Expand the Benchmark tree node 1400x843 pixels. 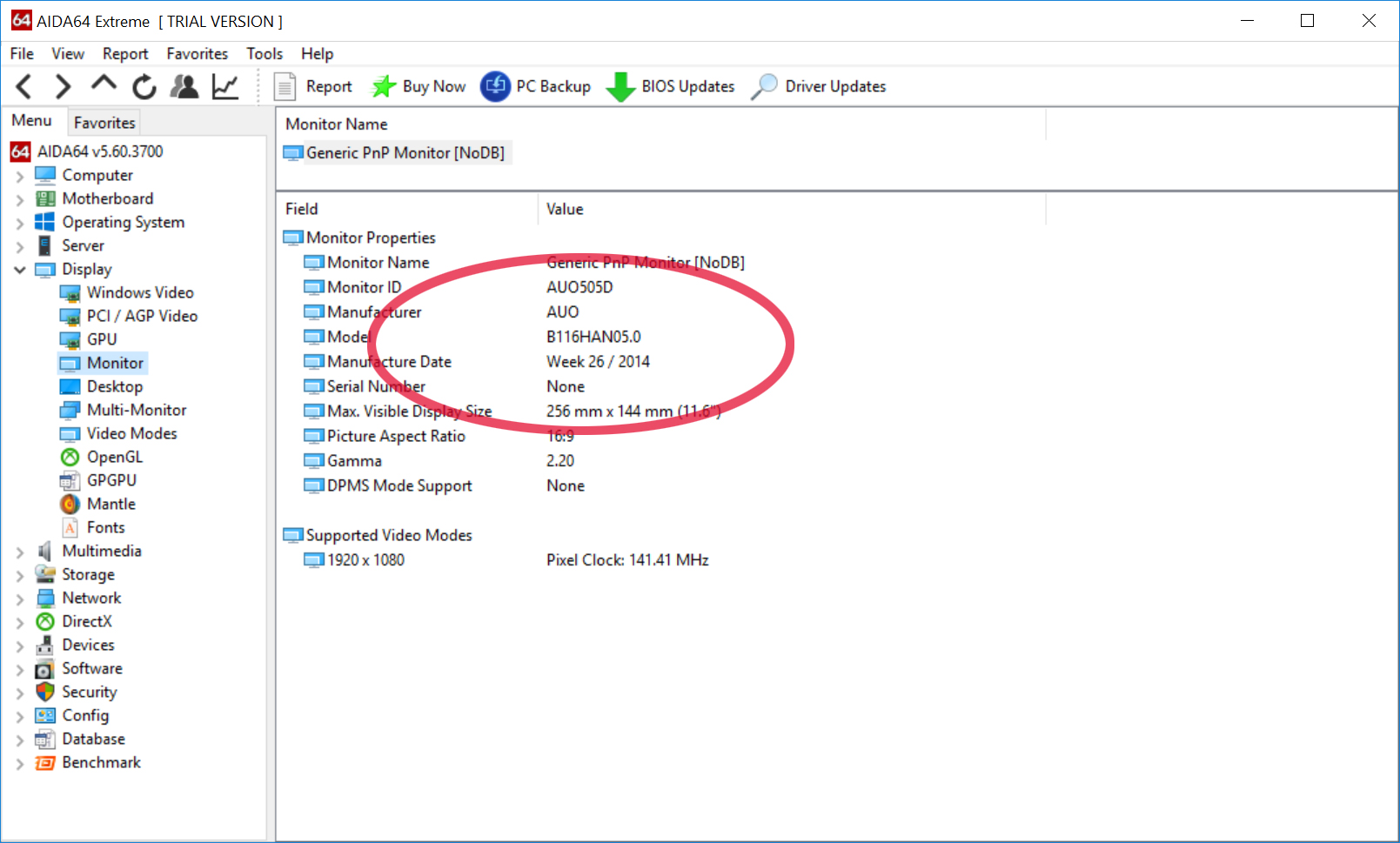coord(20,763)
